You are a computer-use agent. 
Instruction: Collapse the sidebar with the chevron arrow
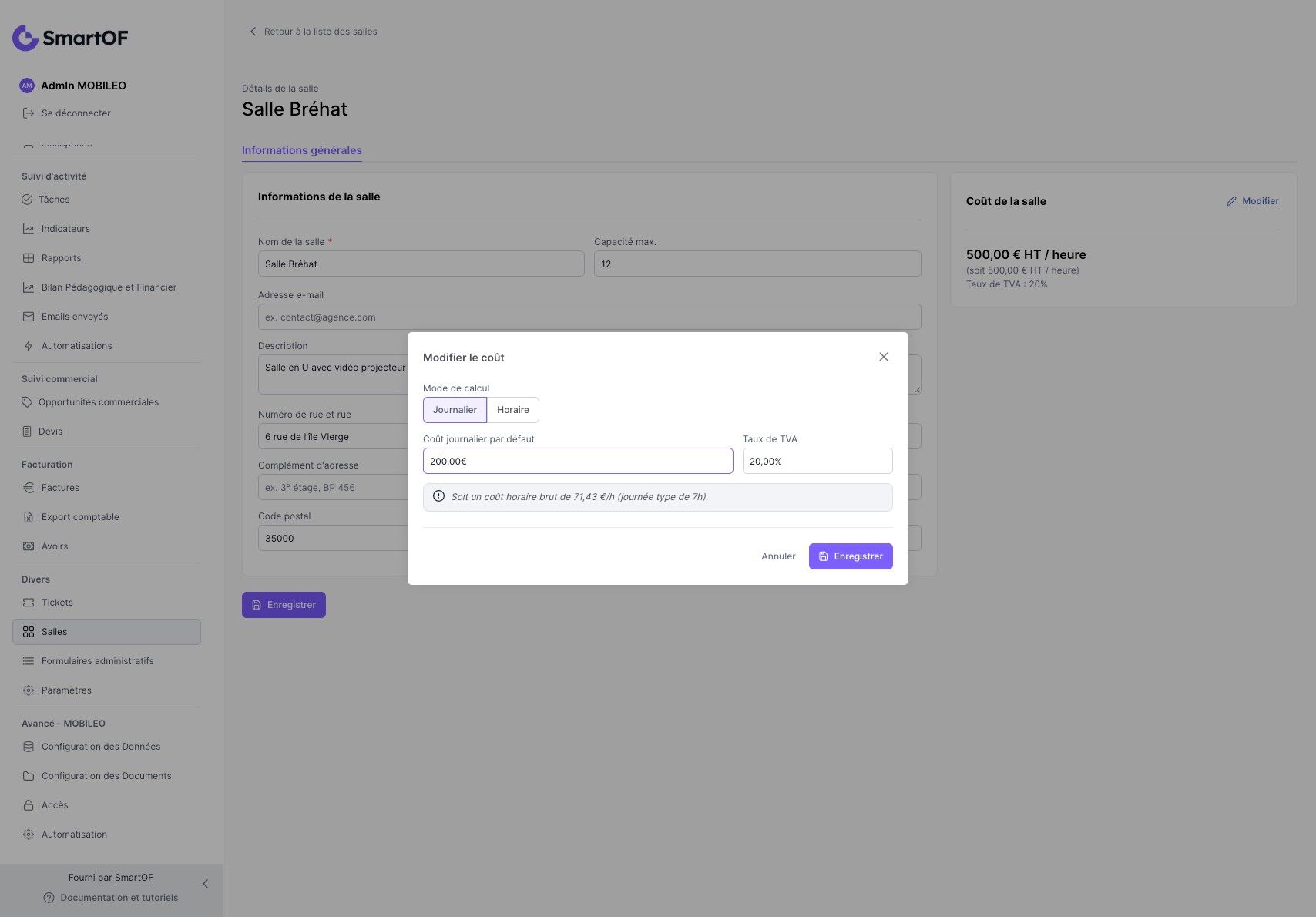pyautogui.click(x=205, y=884)
